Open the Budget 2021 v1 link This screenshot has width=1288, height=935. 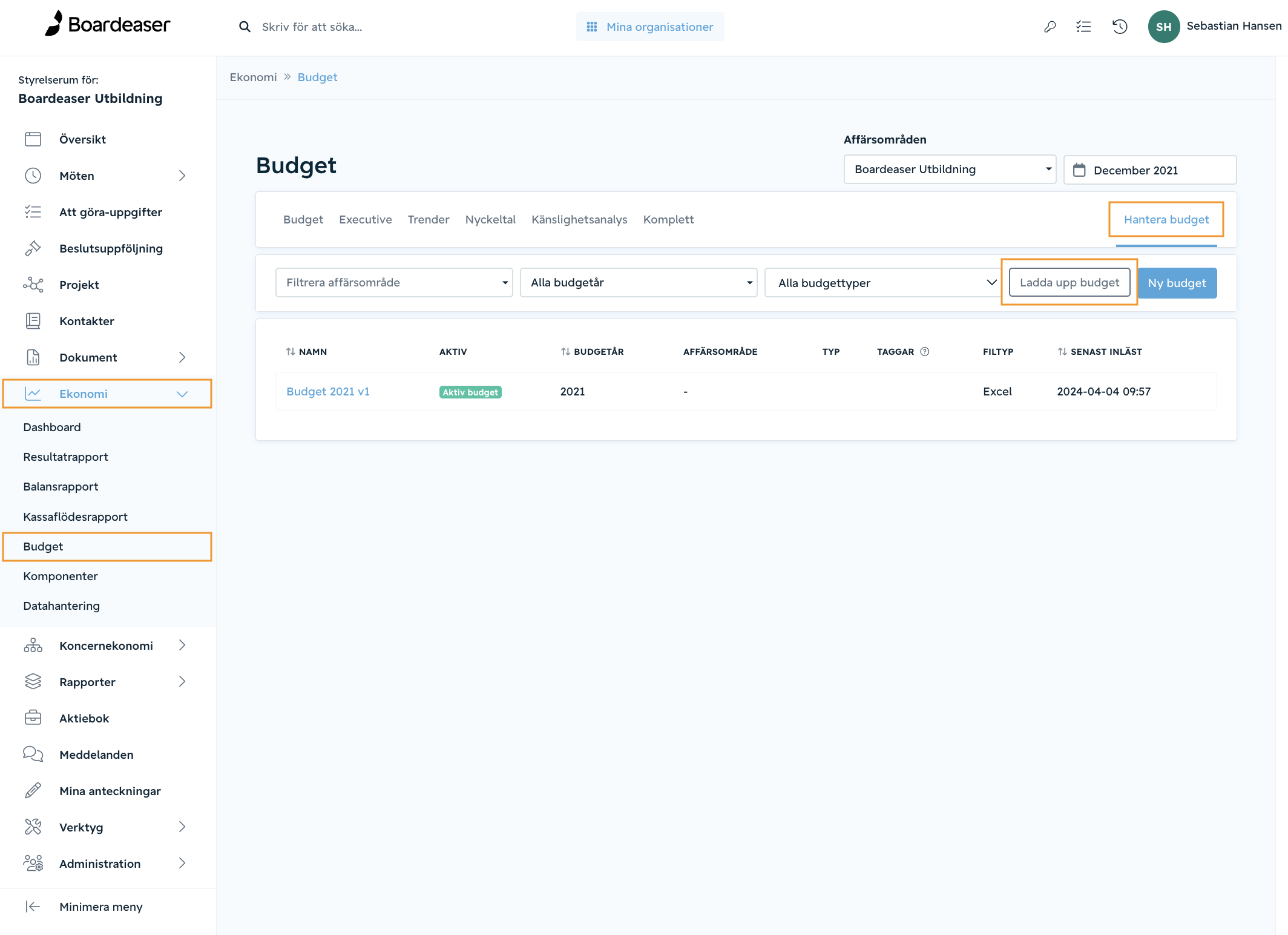(328, 391)
